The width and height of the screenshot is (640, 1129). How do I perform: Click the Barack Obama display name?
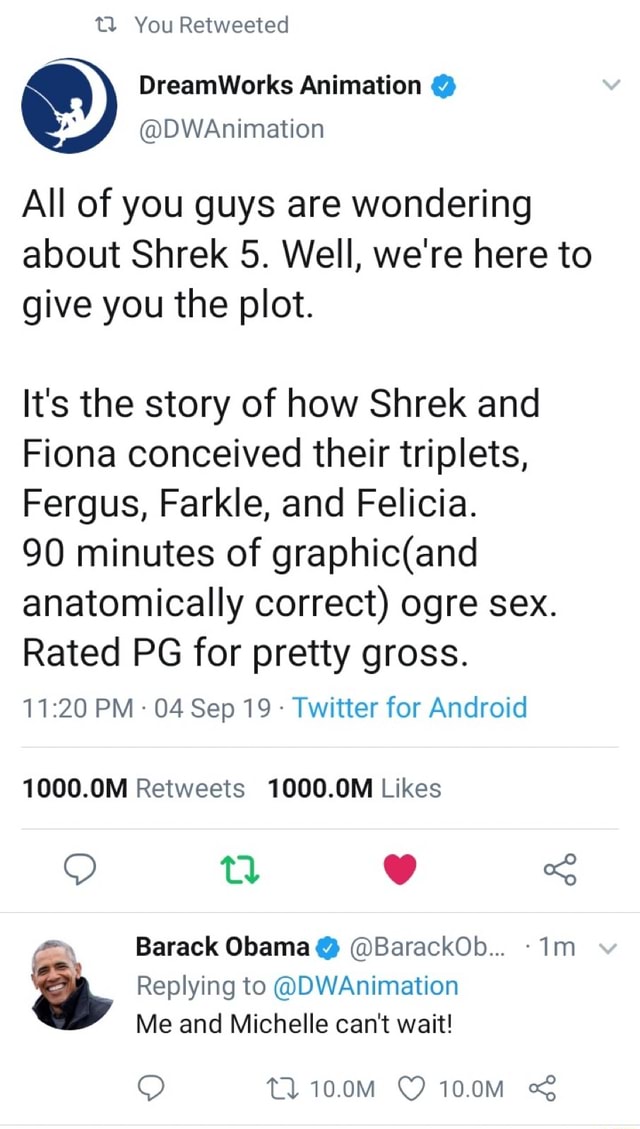222,946
